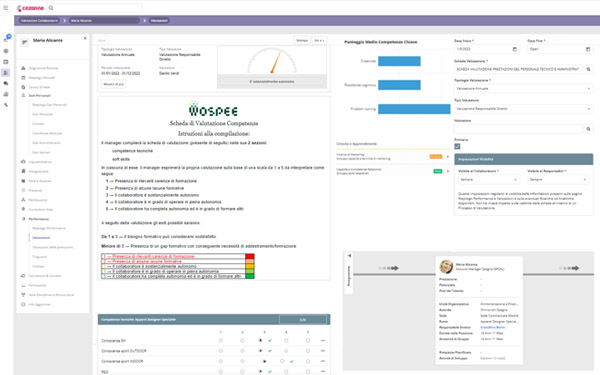Click the dash icon on the Conoscenza SW row
This screenshot has width=600, height=375.
coord(323,340)
